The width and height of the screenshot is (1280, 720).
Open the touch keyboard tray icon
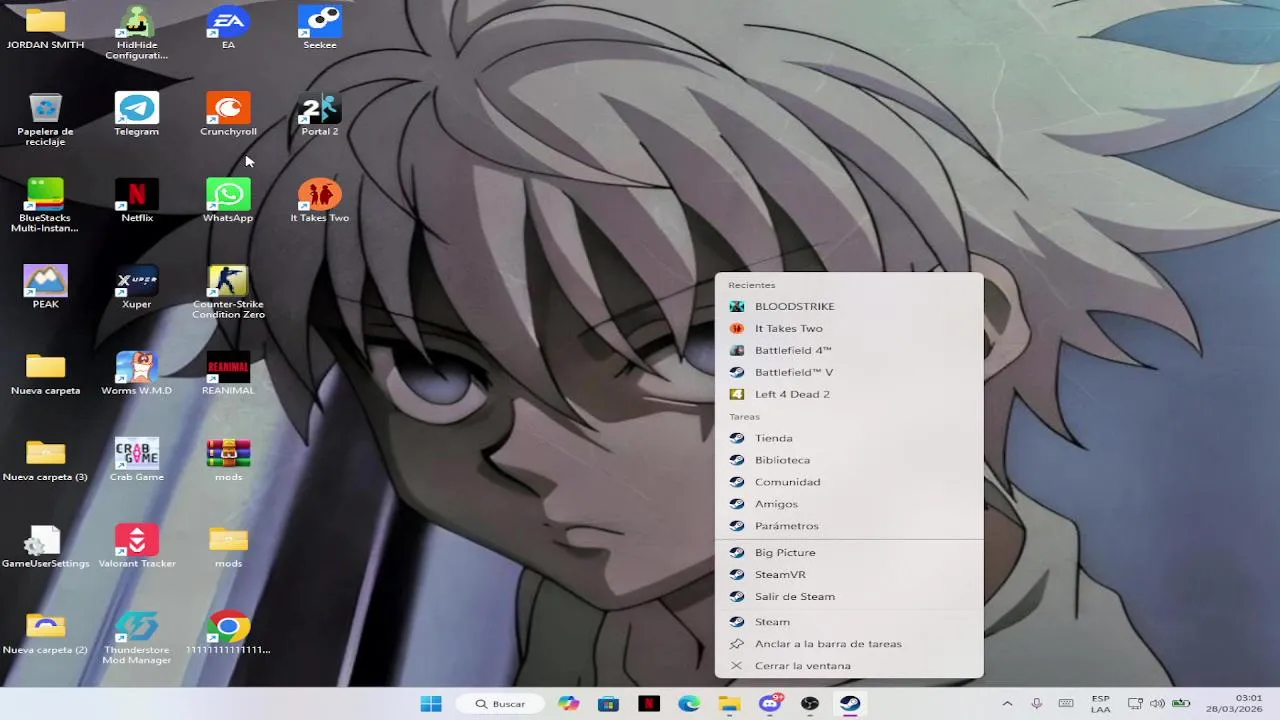(1066, 704)
